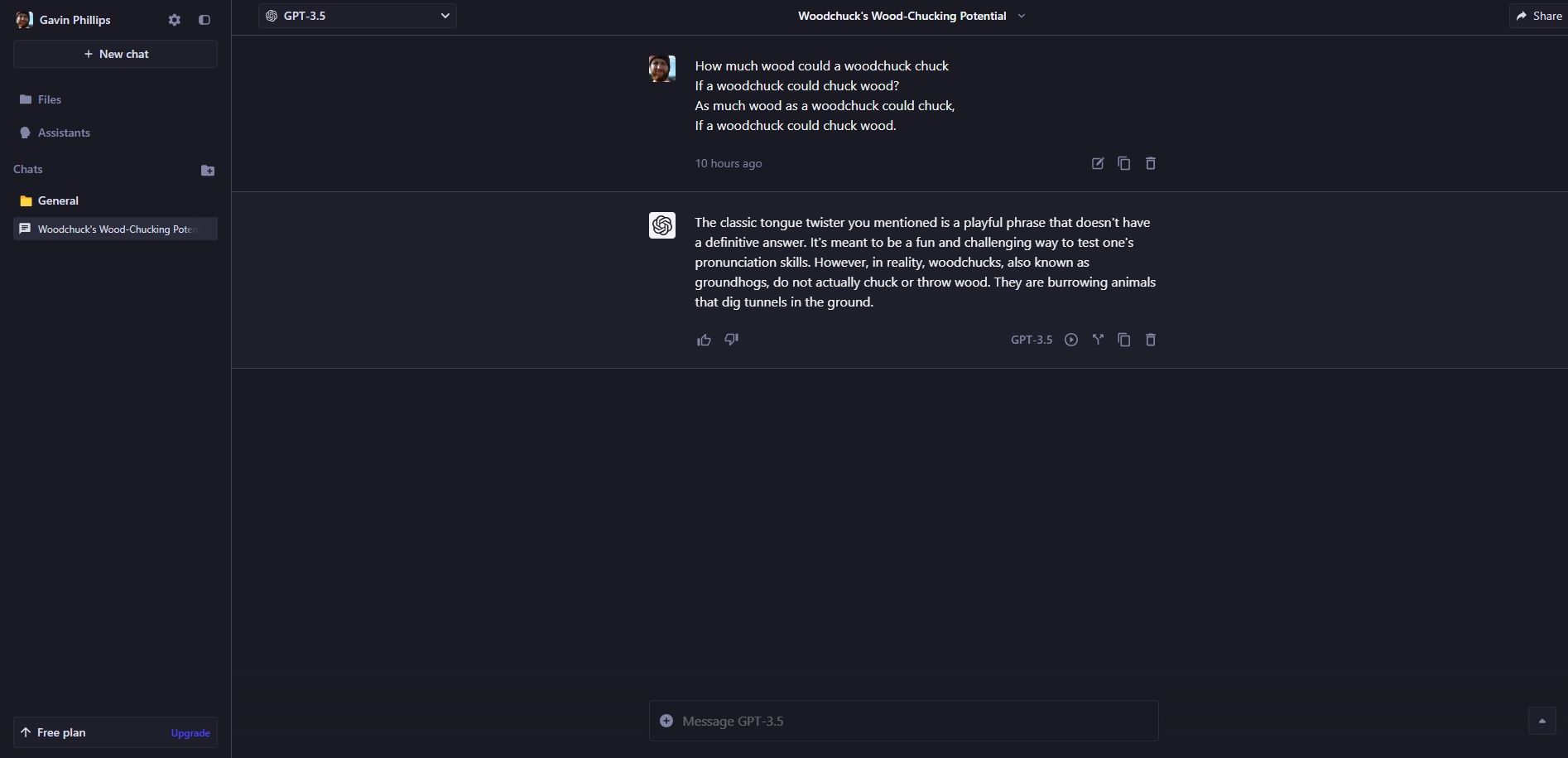Copy the GPT-3.5 response text
1568x758 pixels.
[x=1123, y=340]
